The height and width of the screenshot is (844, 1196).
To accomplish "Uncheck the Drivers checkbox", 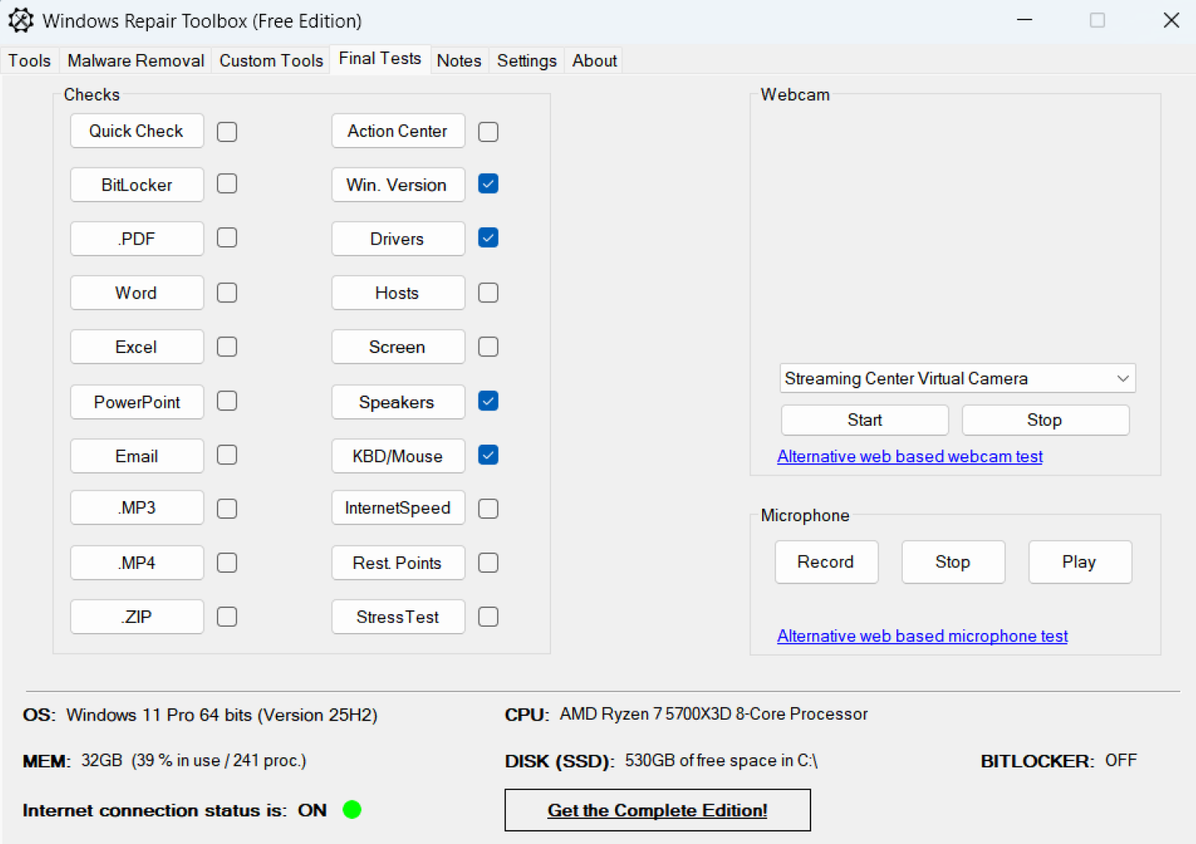I will [488, 238].
